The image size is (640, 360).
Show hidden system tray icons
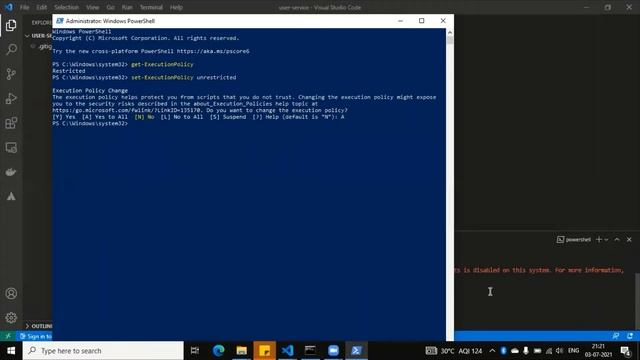click(492, 351)
